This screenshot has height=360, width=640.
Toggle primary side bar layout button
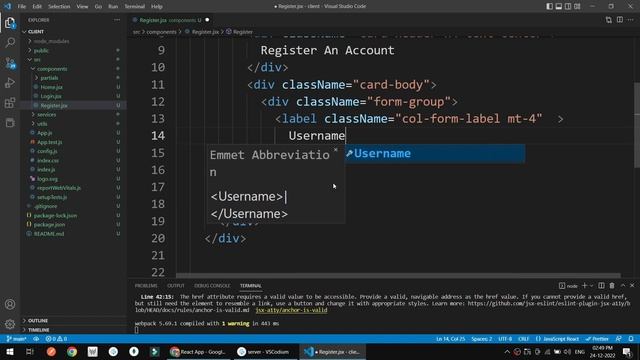pyautogui.click(x=549, y=6)
